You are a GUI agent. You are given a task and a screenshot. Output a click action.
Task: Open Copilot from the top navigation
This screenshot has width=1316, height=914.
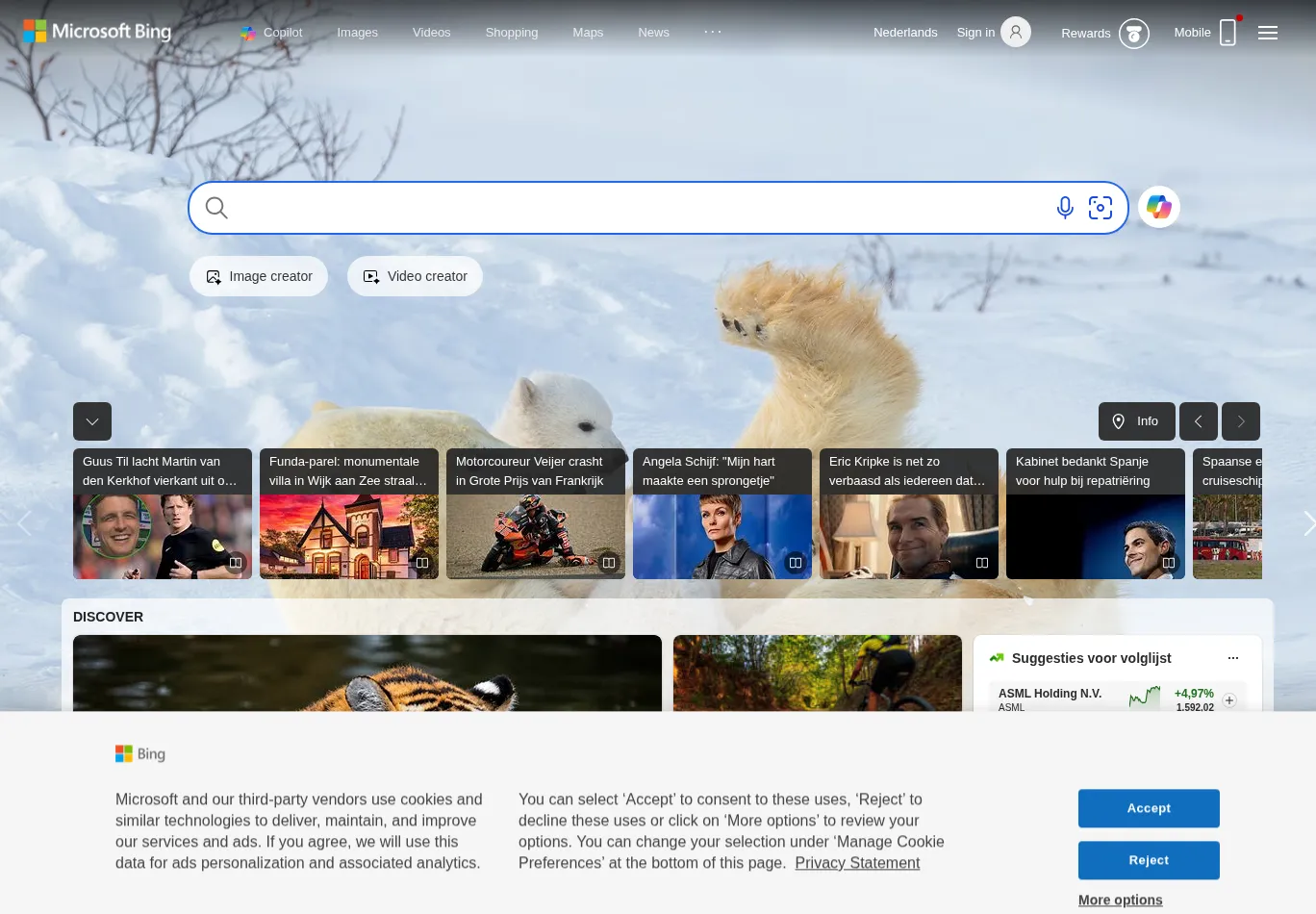(271, 33)
